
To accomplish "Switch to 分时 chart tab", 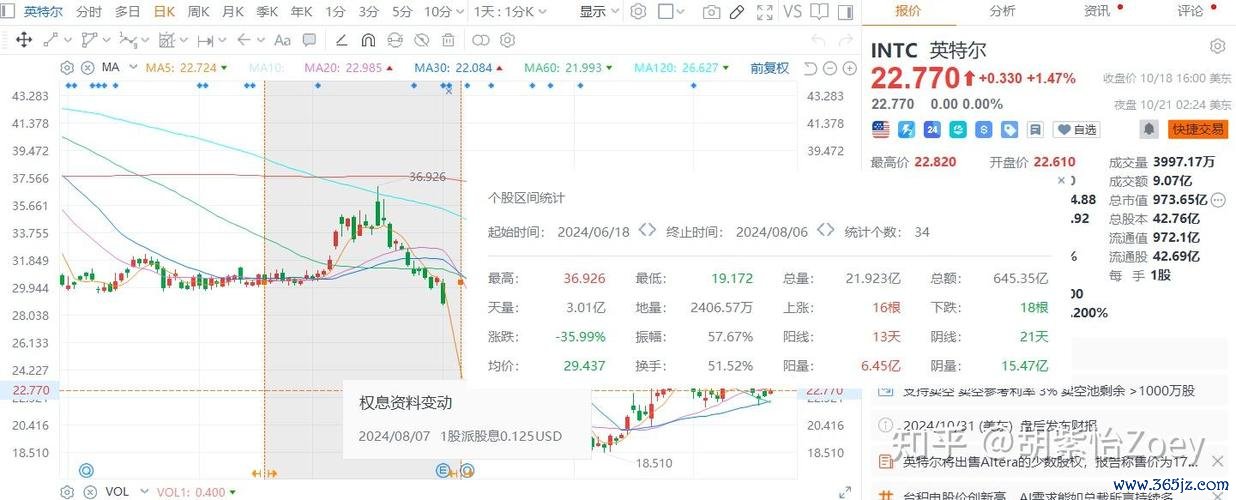I will (x=88, y=12).
